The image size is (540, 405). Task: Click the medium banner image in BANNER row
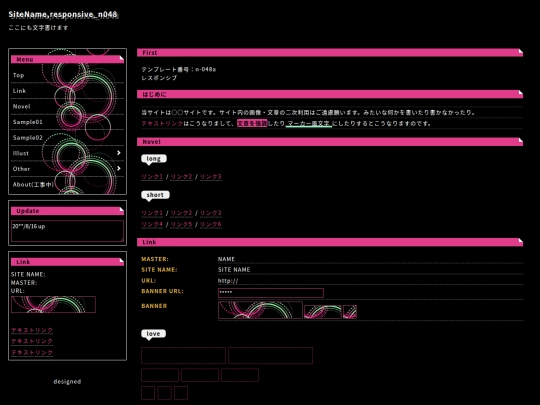323,312
